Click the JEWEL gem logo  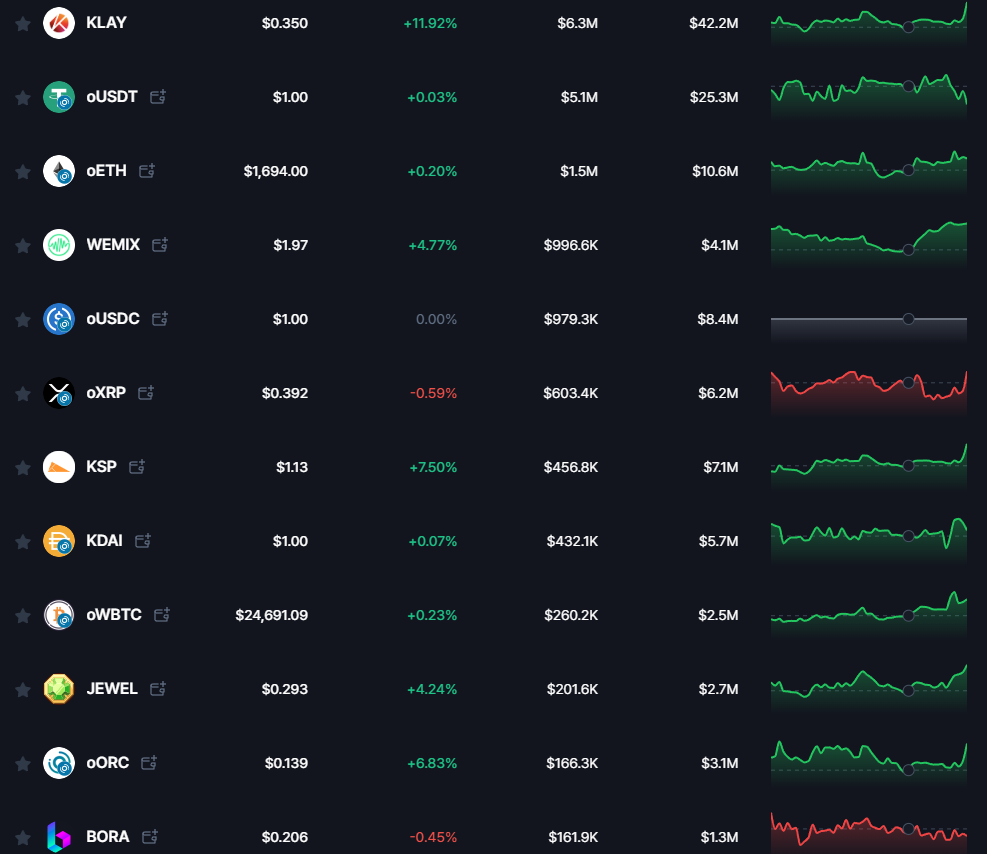tap(59, 688)
